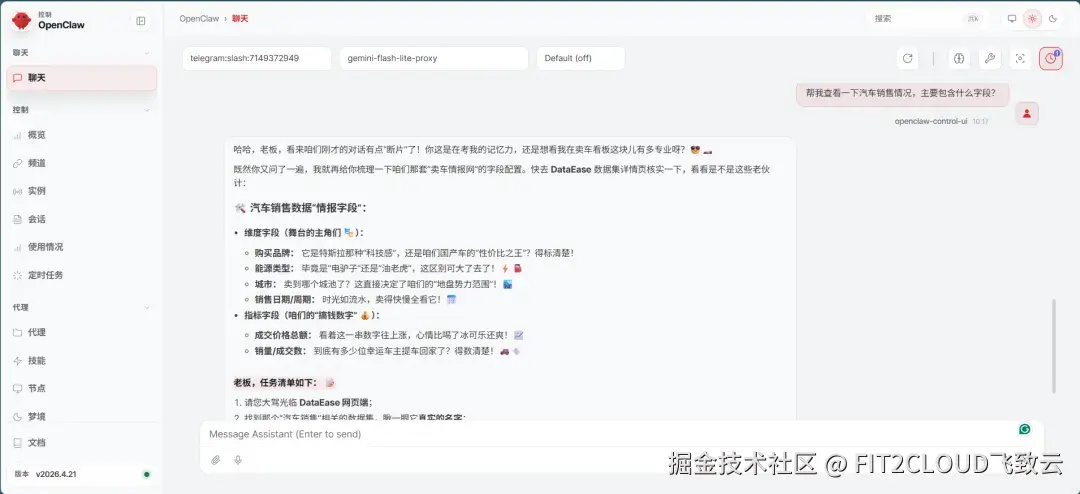Open the Default (off) dropdown
The height and width of the screenshot is (494, 1080).
581,58
